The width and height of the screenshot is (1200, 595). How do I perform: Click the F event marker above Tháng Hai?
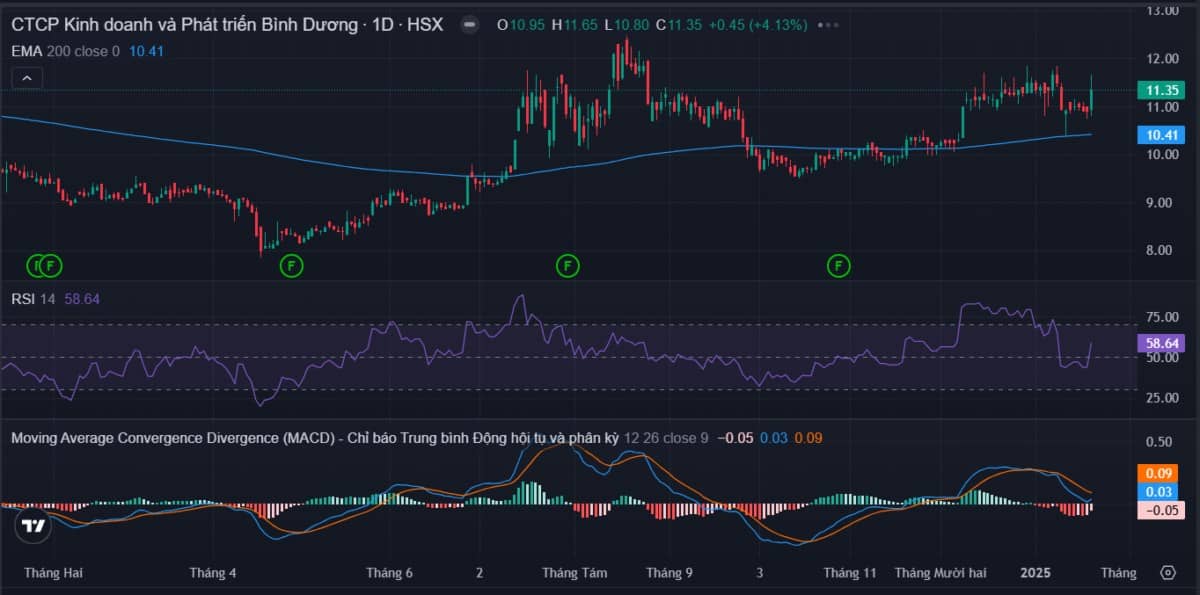click(51, 266)
